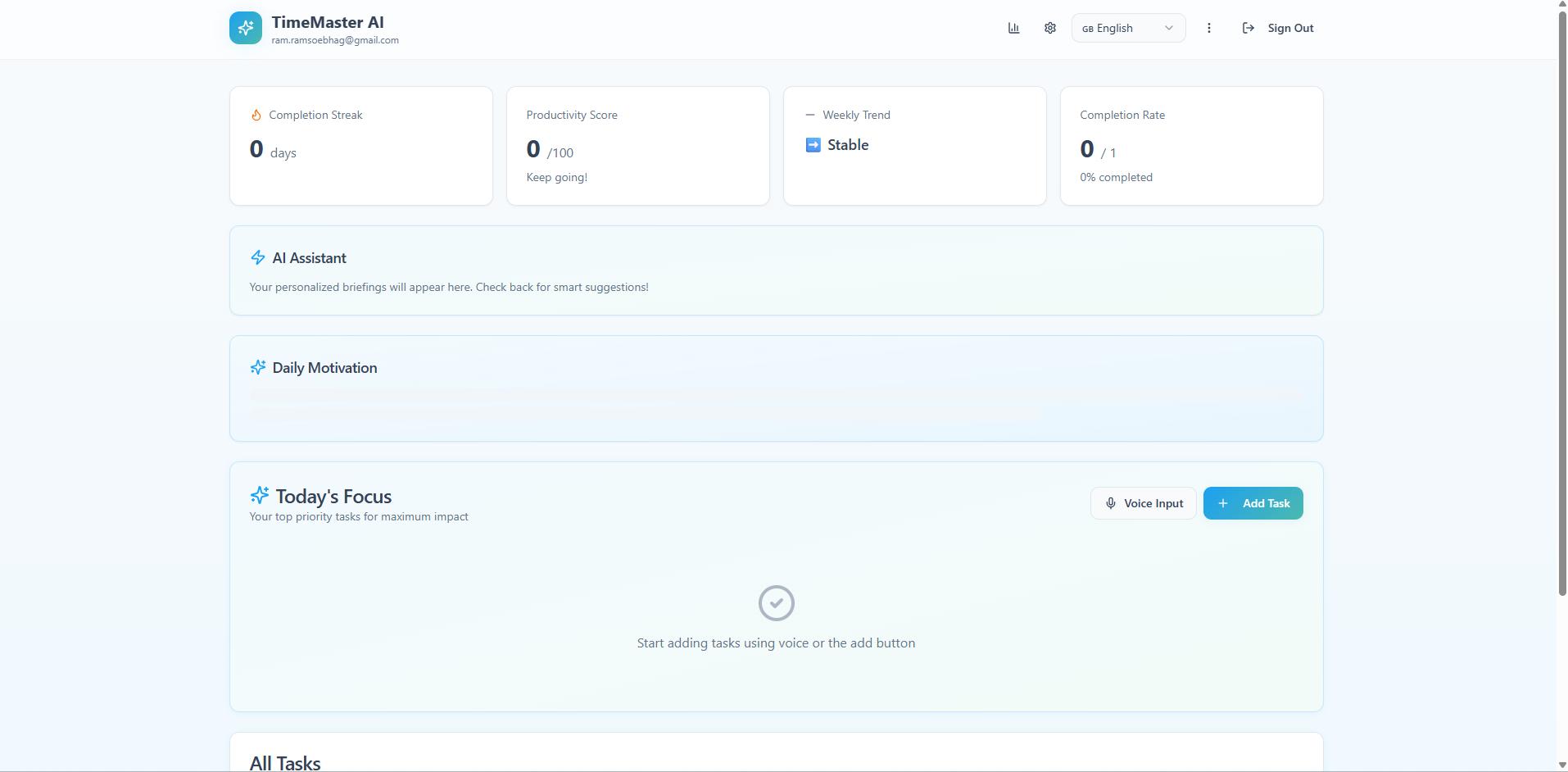
Task: Click the AI Assistant lightning bolt icon
Action: click(257, 258)
